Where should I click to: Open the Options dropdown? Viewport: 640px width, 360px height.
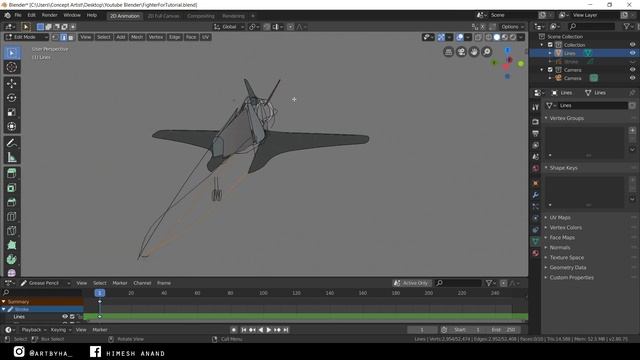(x=512, y=27)
